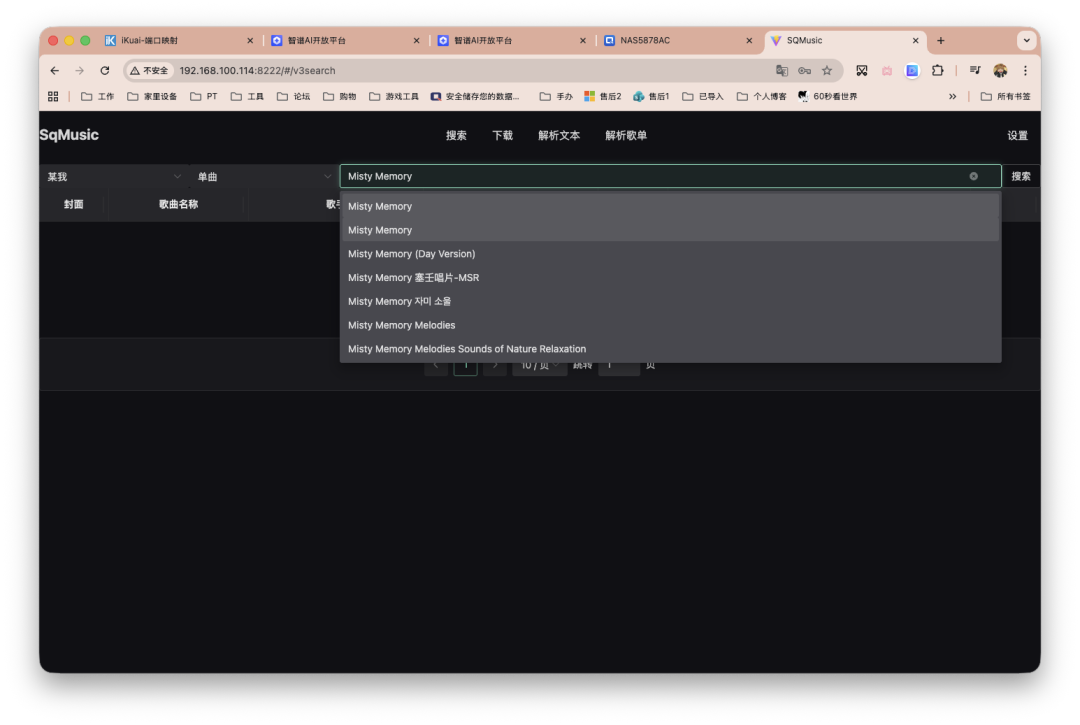Image resolution: width=1080 pixels, height=725 pixels.
Task: Click the 搜索 button beside the input
Action: pos(1020,176)
